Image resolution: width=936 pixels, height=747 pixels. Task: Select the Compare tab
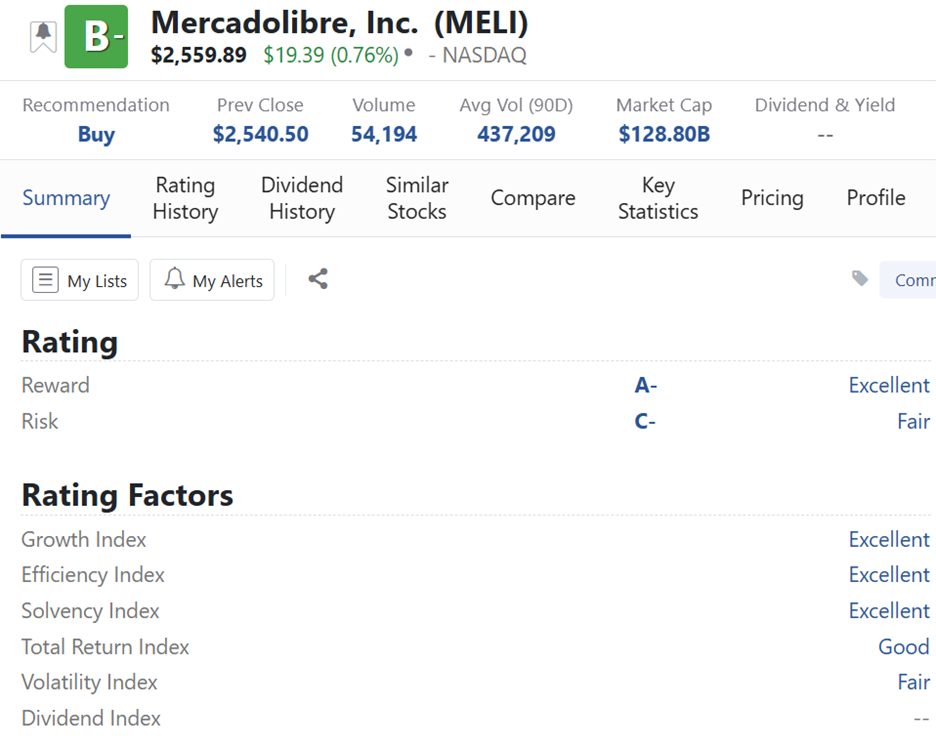pos(533,198)
